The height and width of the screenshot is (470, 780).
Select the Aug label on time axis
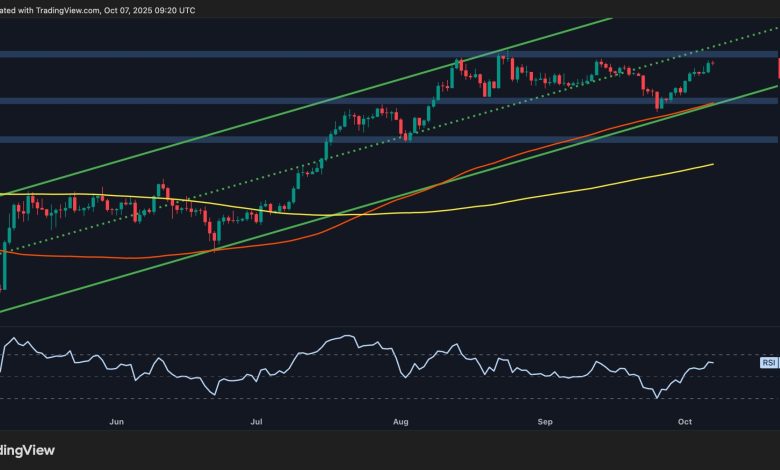(401, 423)
